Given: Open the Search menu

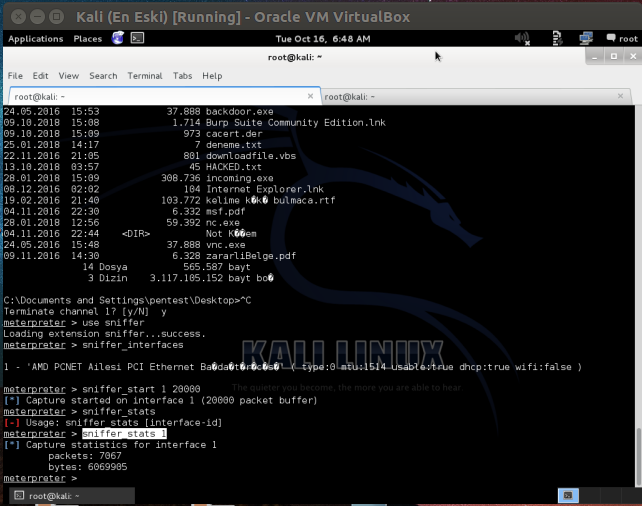Looking at the screenshot, I should coord(103,76).
